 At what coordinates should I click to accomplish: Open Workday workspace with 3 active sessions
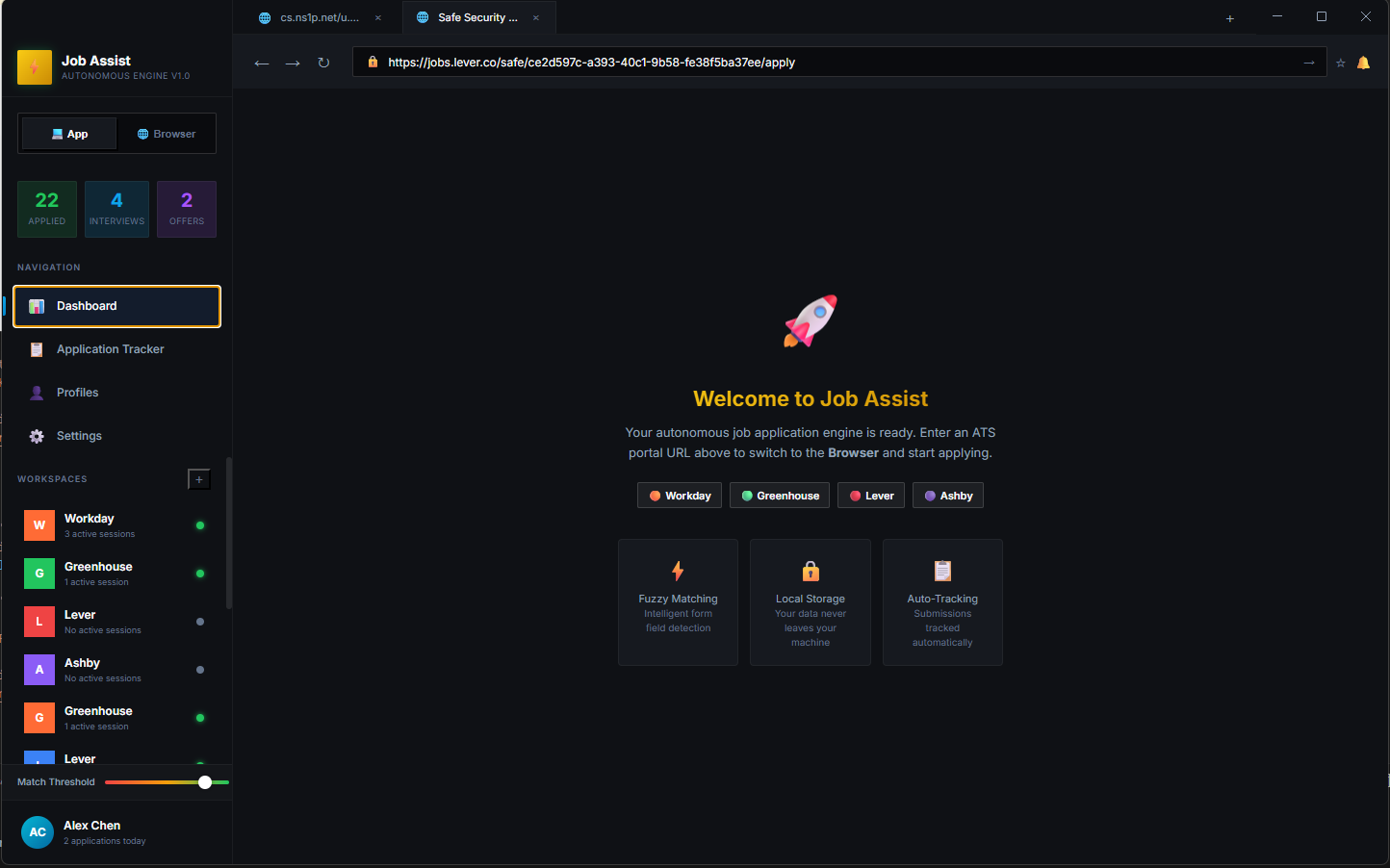pos(116,525)
